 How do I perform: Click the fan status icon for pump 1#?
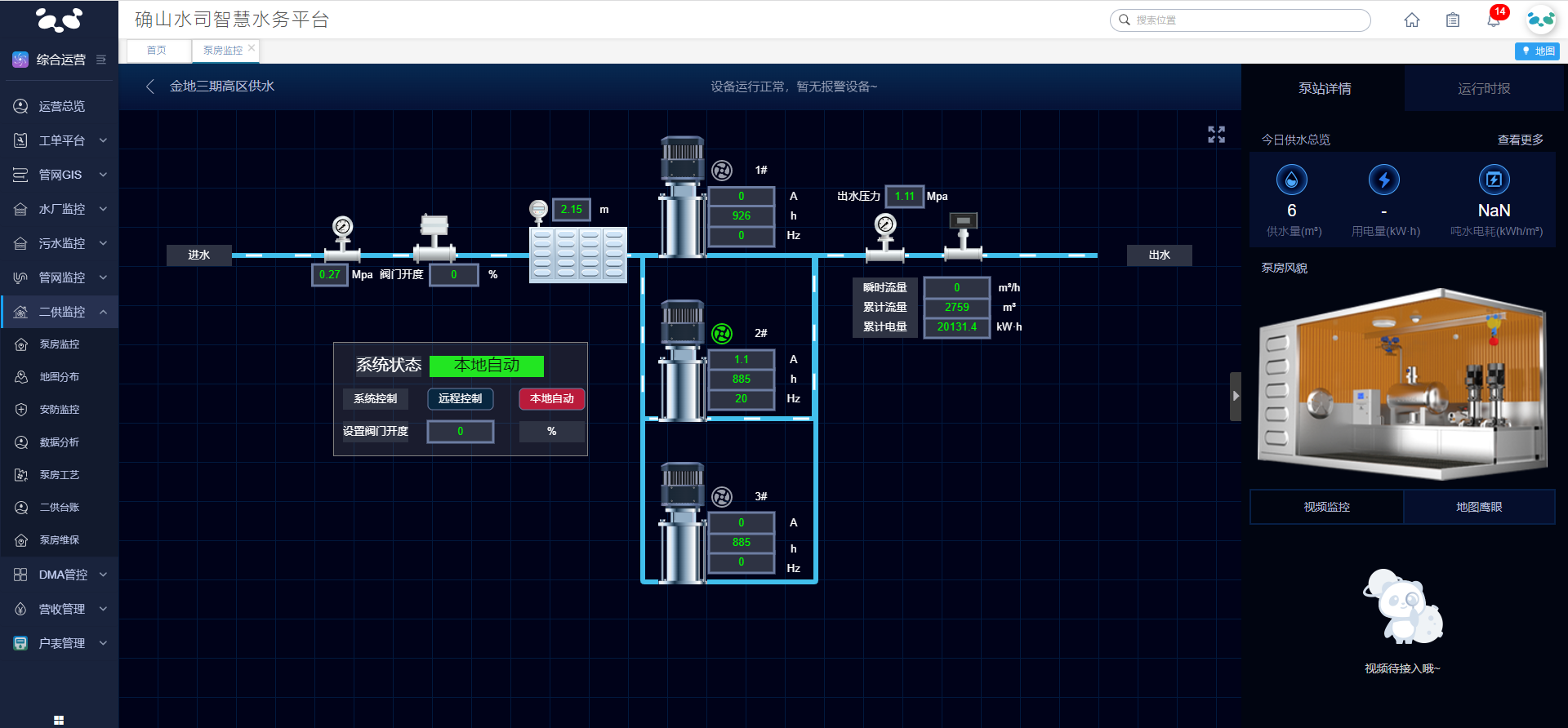pos(721,170)
